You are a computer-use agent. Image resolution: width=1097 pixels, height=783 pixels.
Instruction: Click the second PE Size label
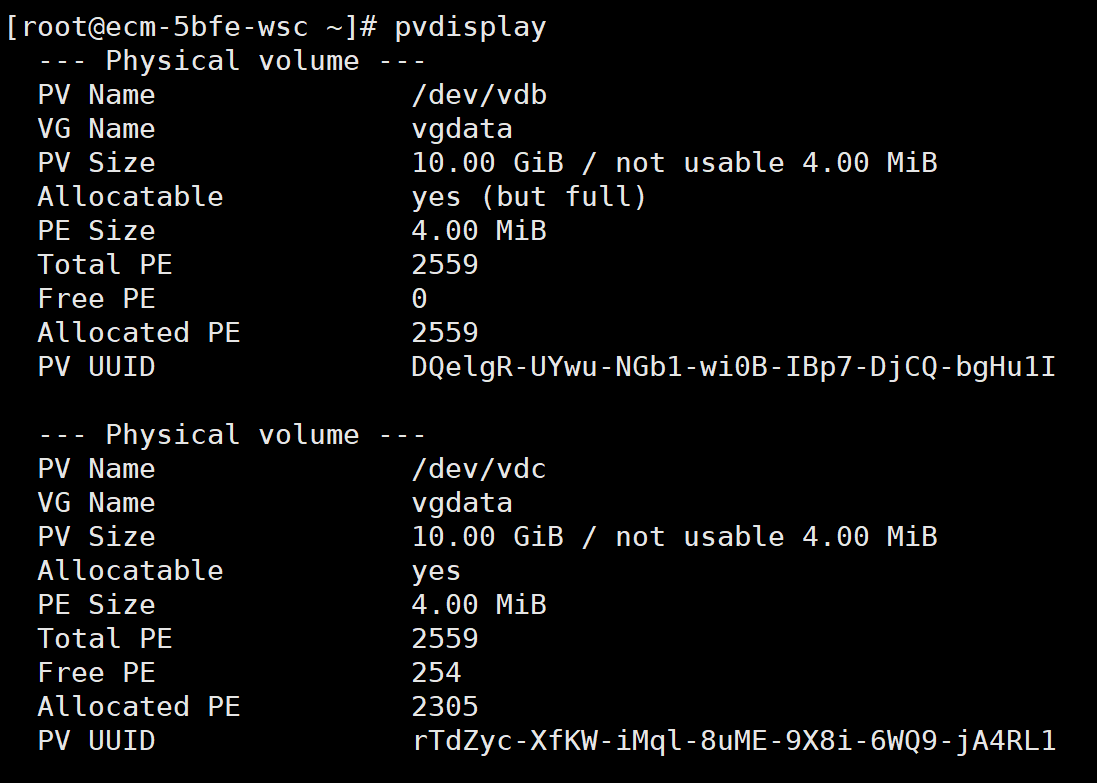(96, 605)
